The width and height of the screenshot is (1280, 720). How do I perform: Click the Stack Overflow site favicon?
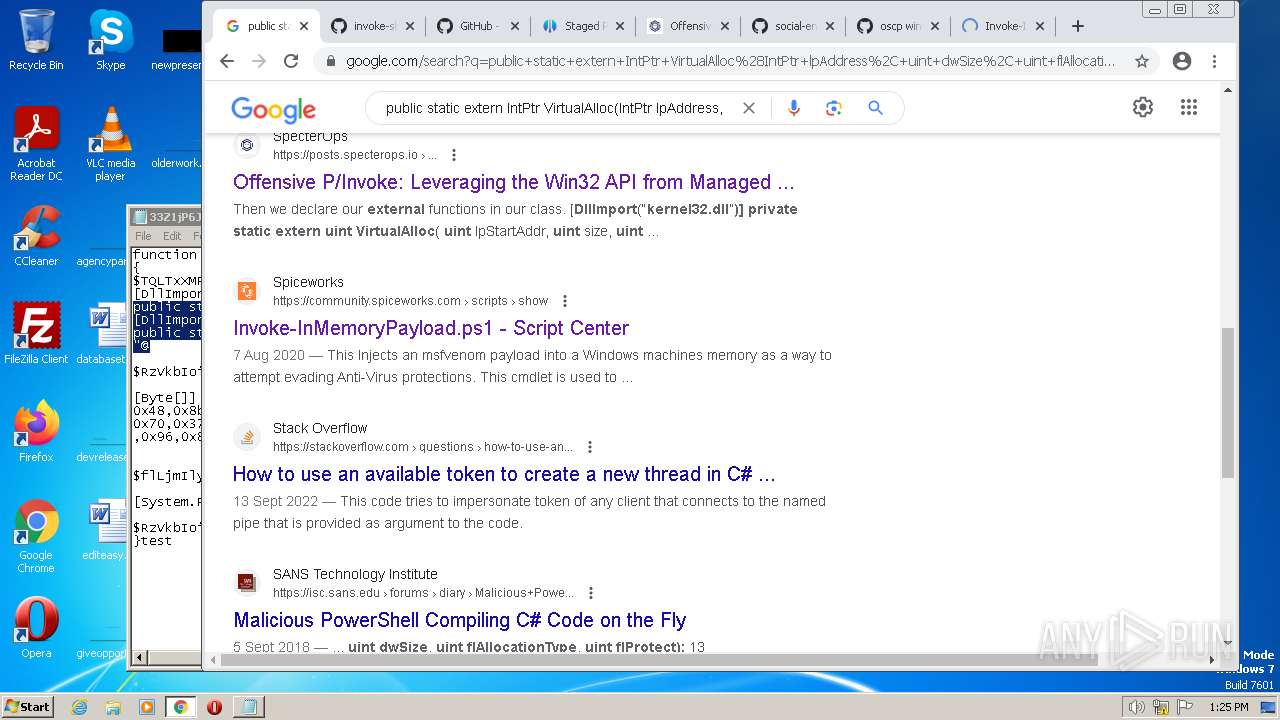click(247, 437)
